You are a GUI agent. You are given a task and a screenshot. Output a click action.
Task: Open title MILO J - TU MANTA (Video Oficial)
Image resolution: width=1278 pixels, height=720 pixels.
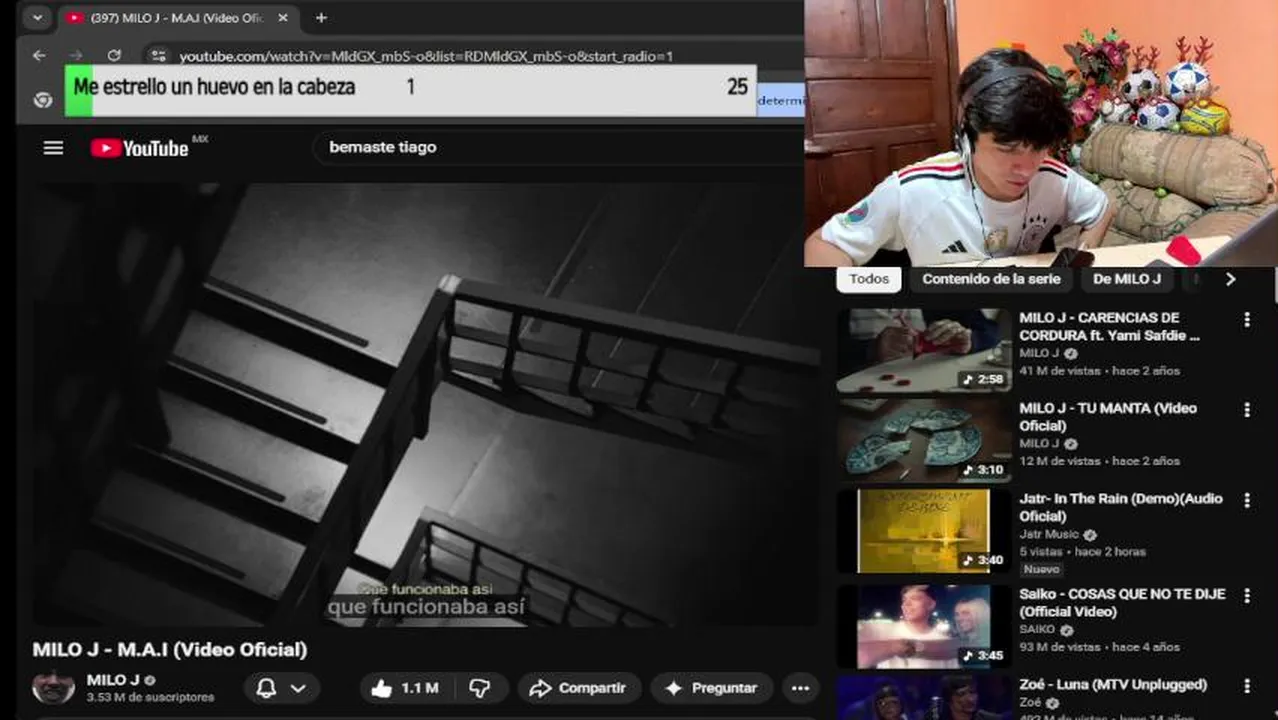pyautogui.click(x=1108, y=417)
